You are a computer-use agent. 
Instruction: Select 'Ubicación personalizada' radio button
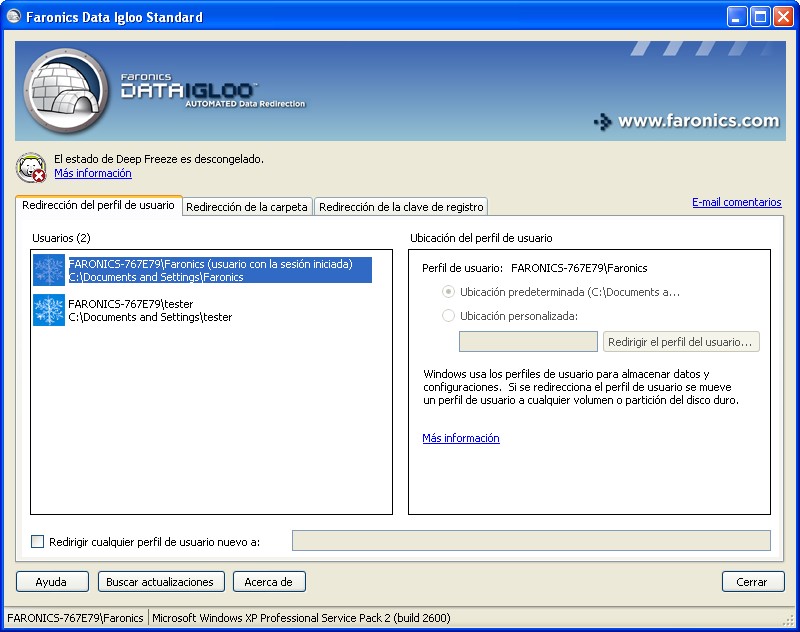(448, 316)
